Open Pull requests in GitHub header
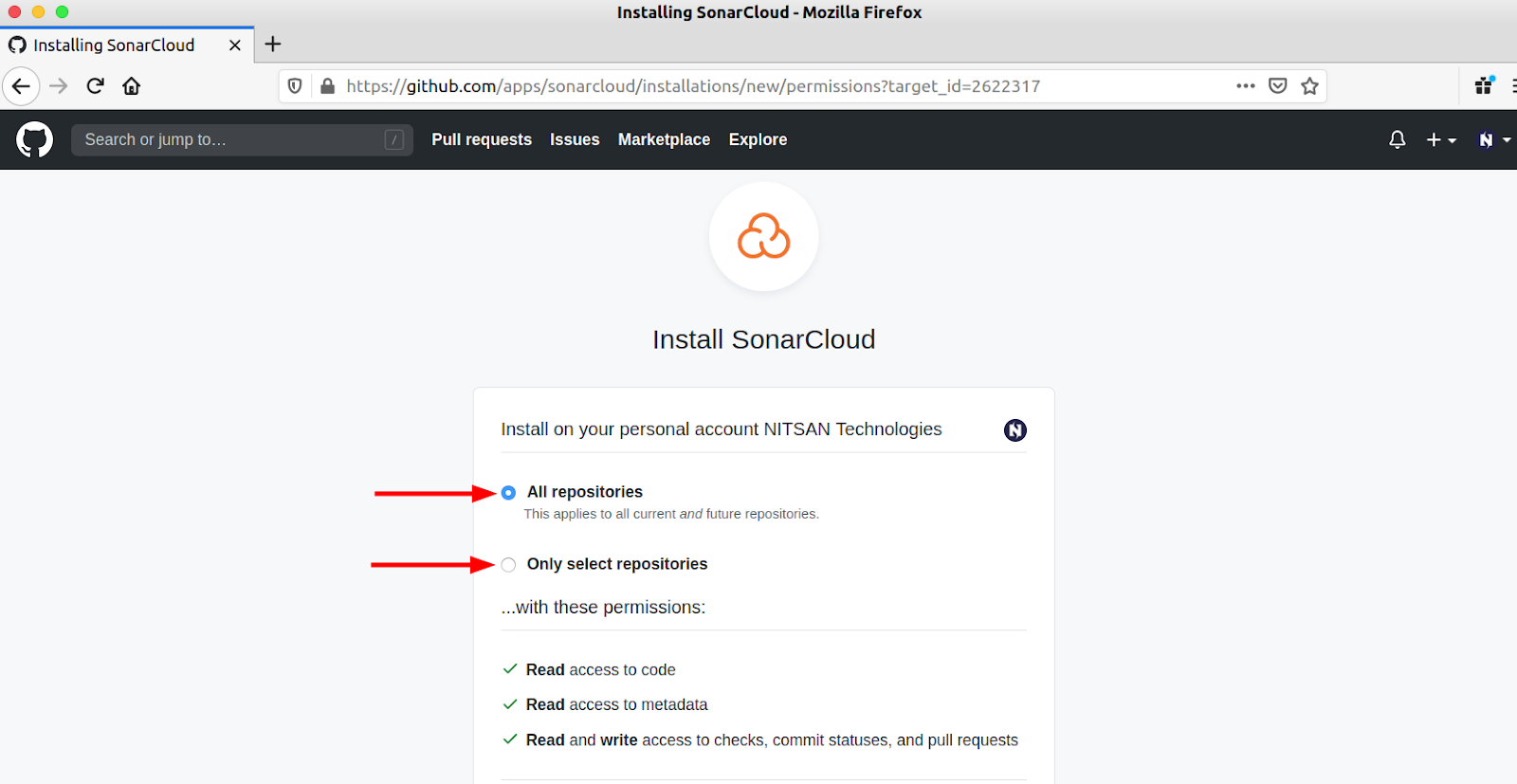1517x784 pixels. pos(482,139)
